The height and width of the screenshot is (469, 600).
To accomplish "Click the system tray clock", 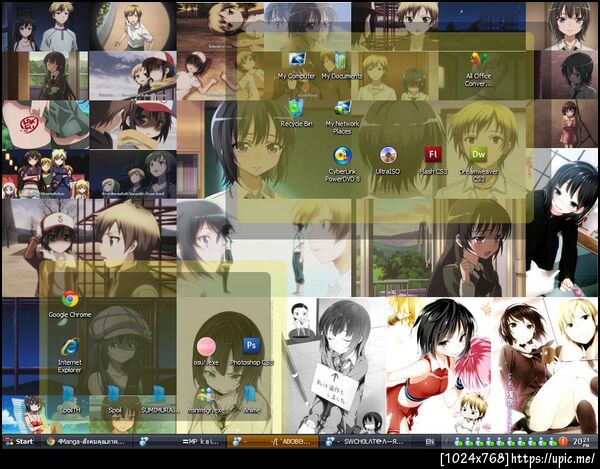I will click(x=581, y=442).
